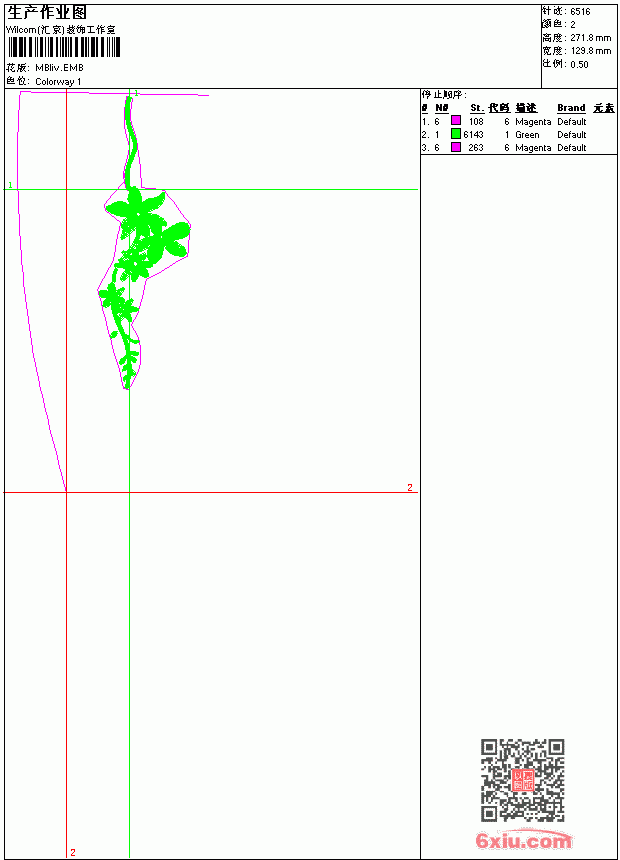Image resolution: width=620 pixels, height=860 pixels.
Task: Click the green swatch in stop row 2
Action: click(455, 134)
